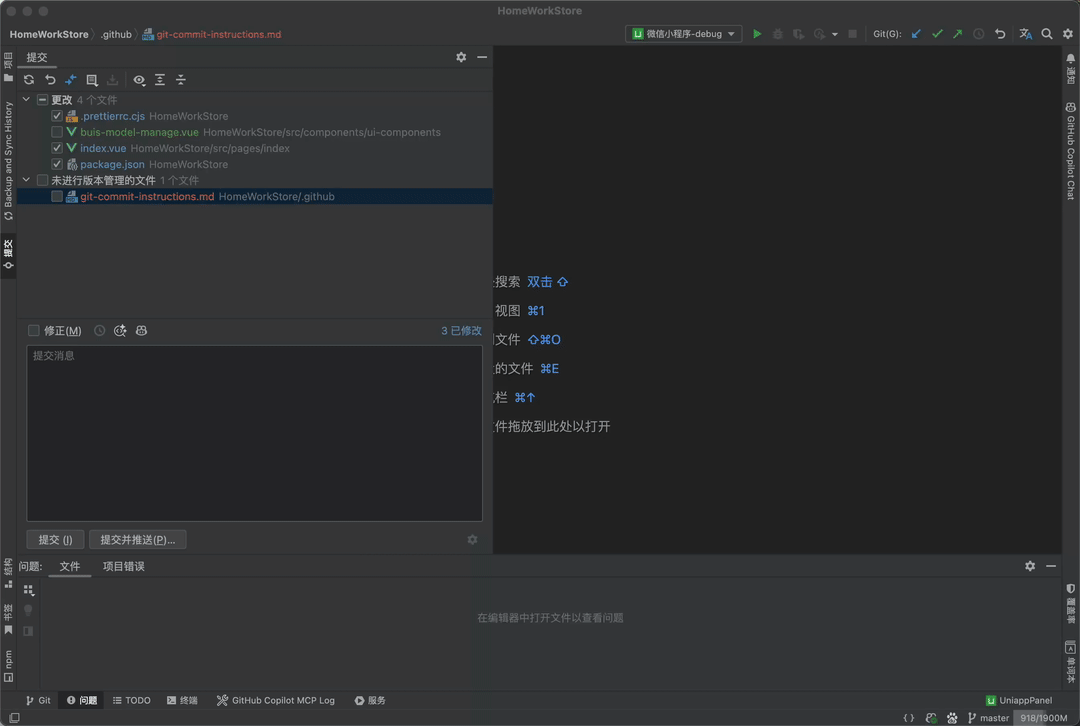Open the translate icon in top toolbar

coord(1026,34)
